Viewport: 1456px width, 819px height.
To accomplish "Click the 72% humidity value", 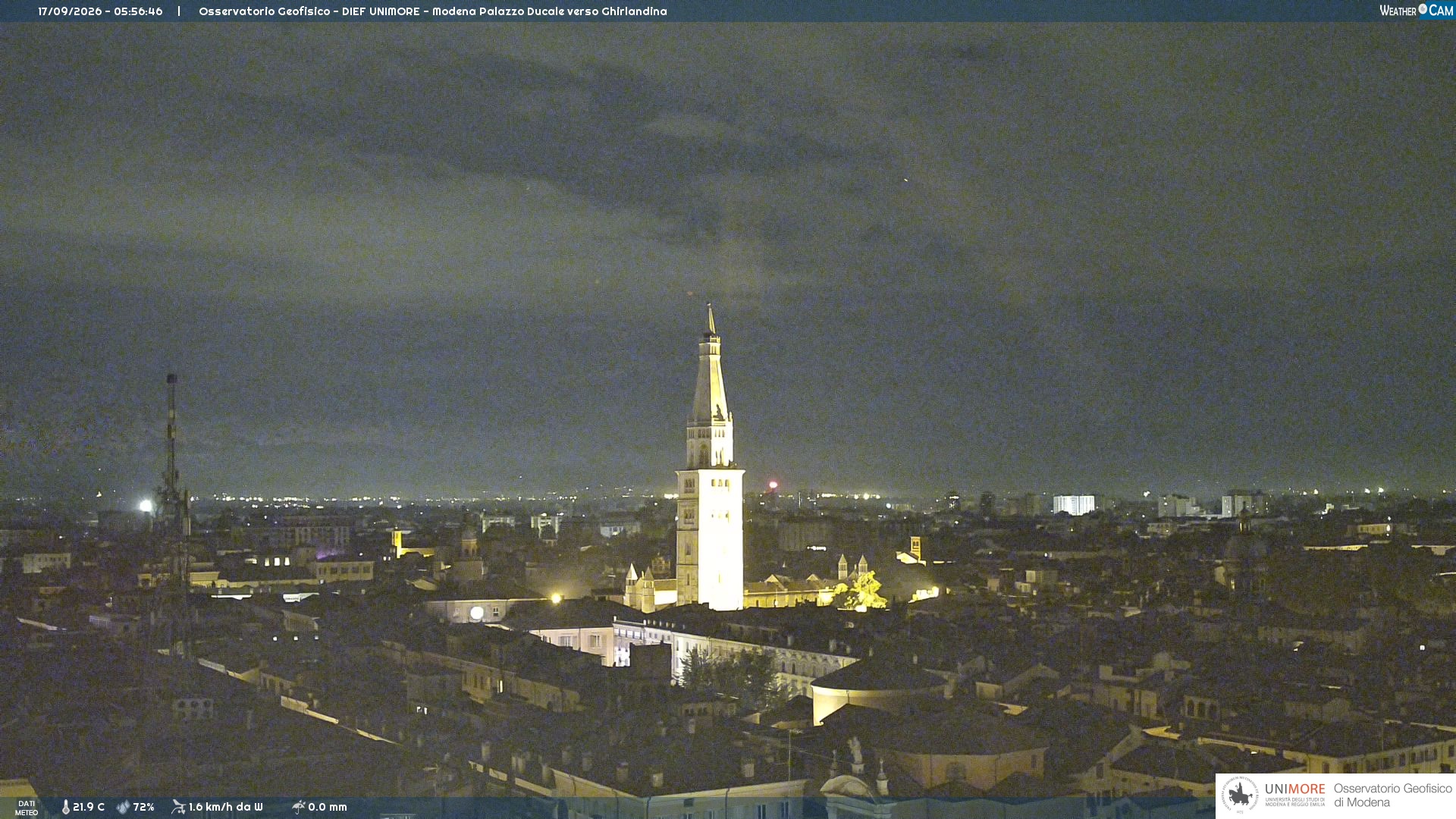I will click(143, 807).
